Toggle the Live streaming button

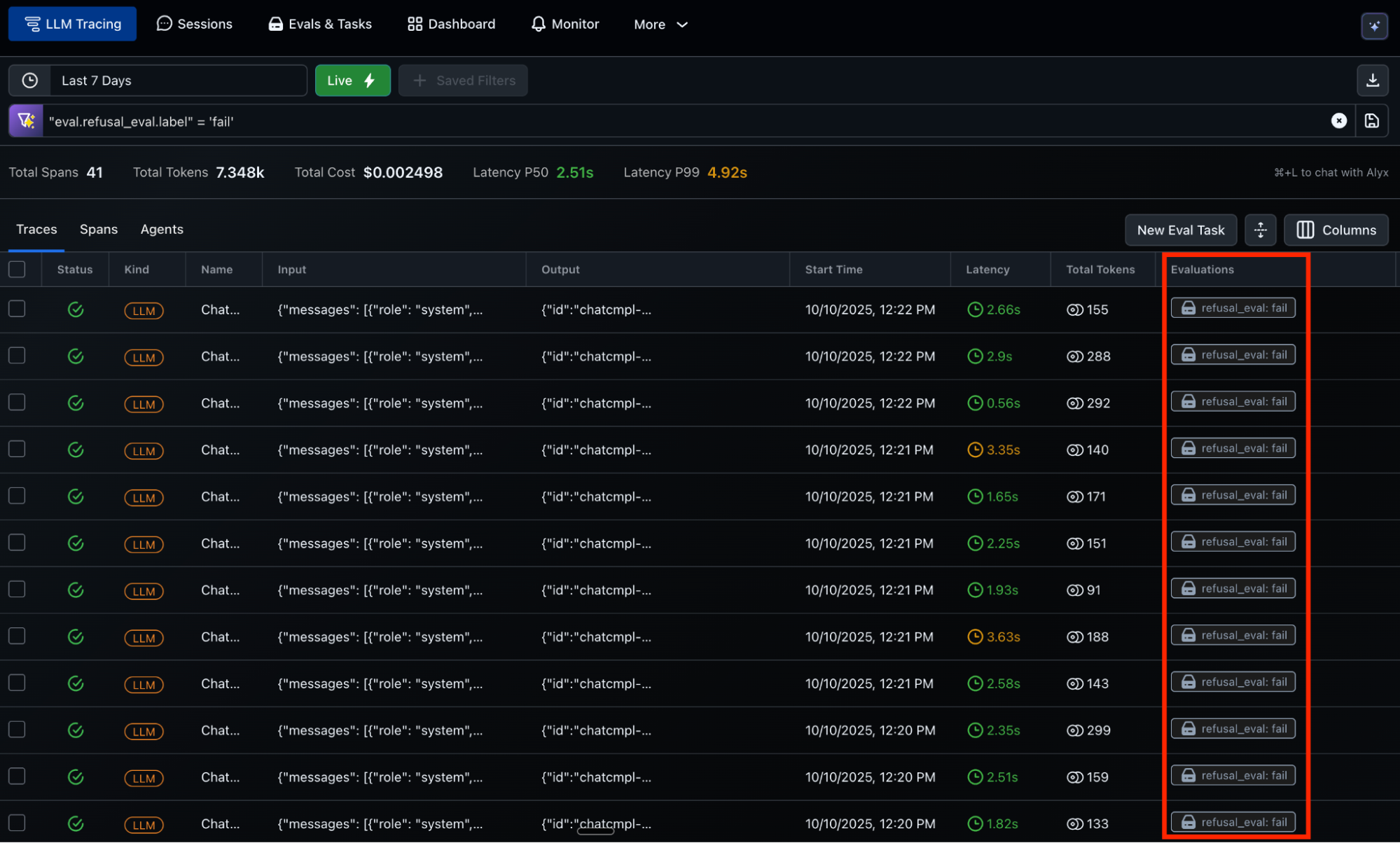[352, 81]
